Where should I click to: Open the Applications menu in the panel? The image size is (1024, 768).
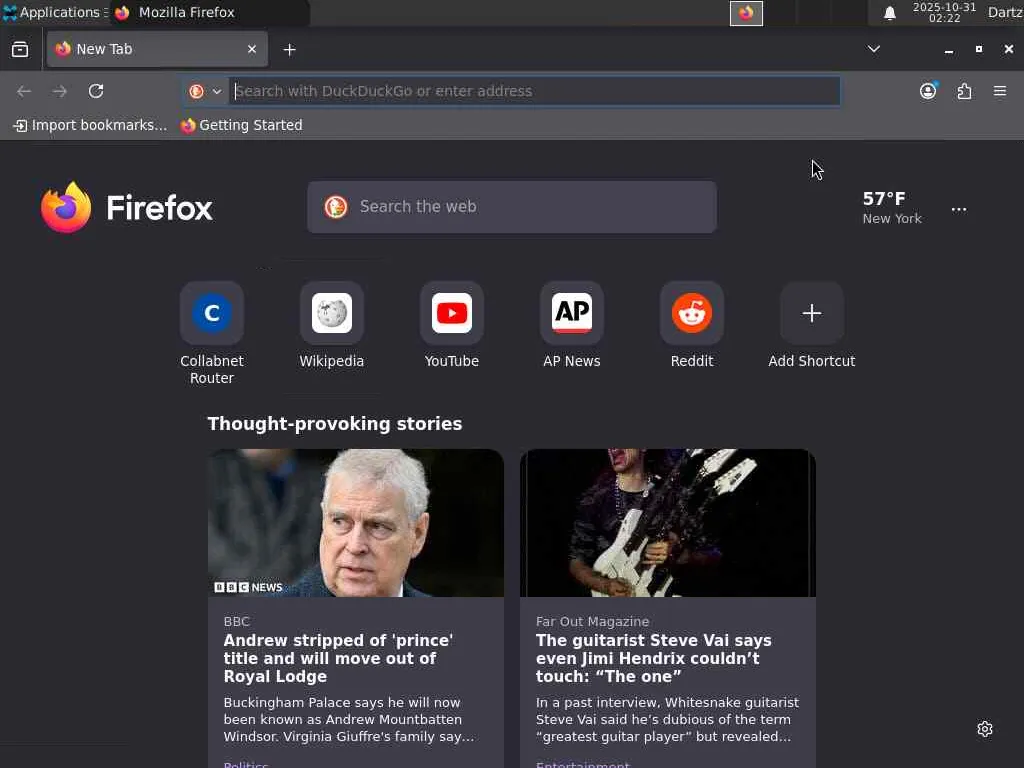pos(55,12)
